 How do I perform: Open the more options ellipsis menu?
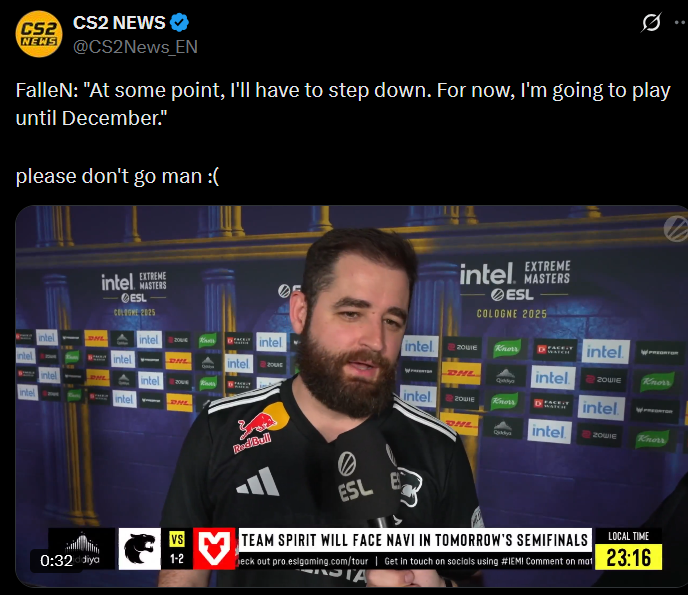click(681, 22)
